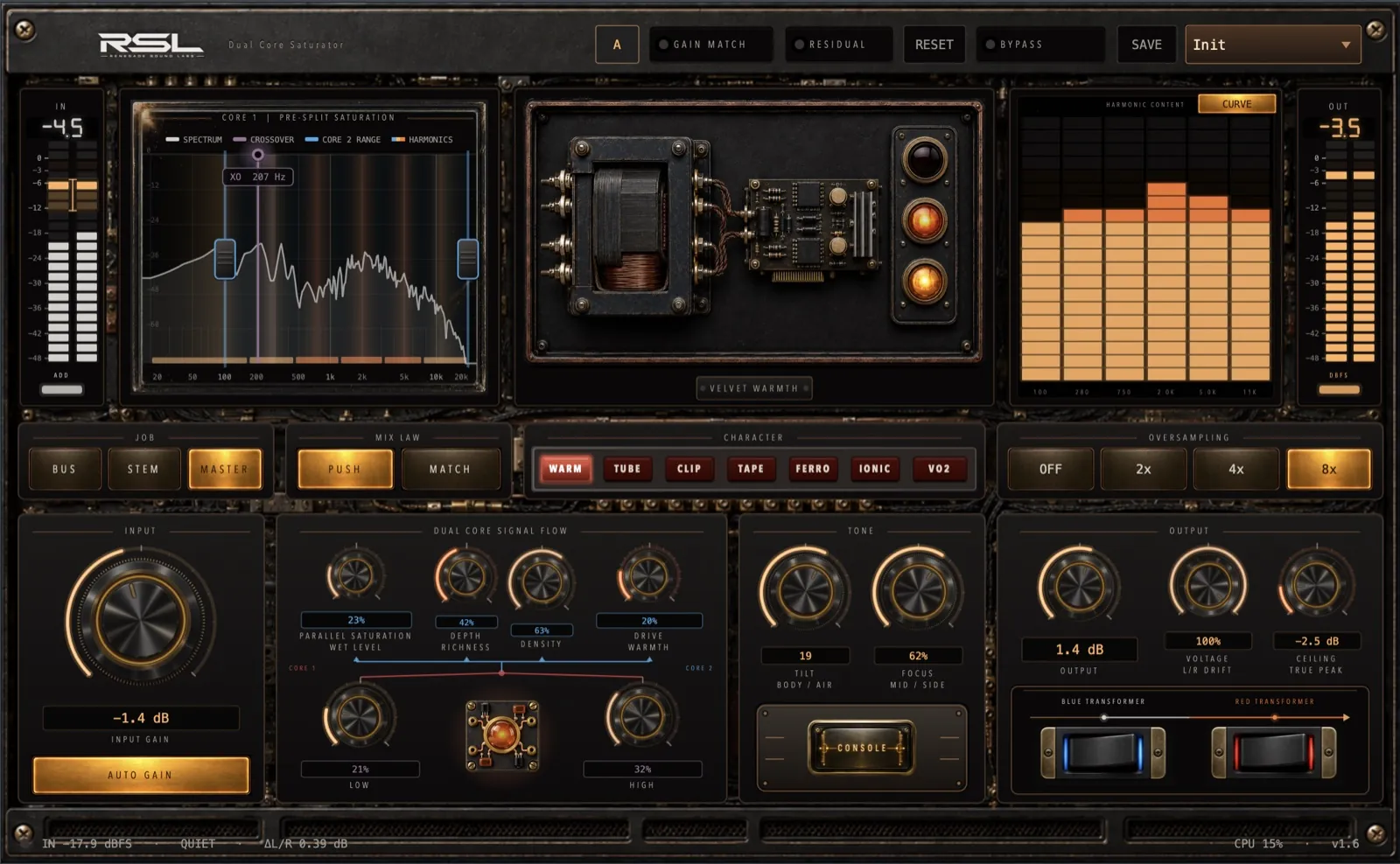The width and height of the screenshot is (1400, 864).
Task: Click the SAVE preset button
Action: click(1147, 45)
